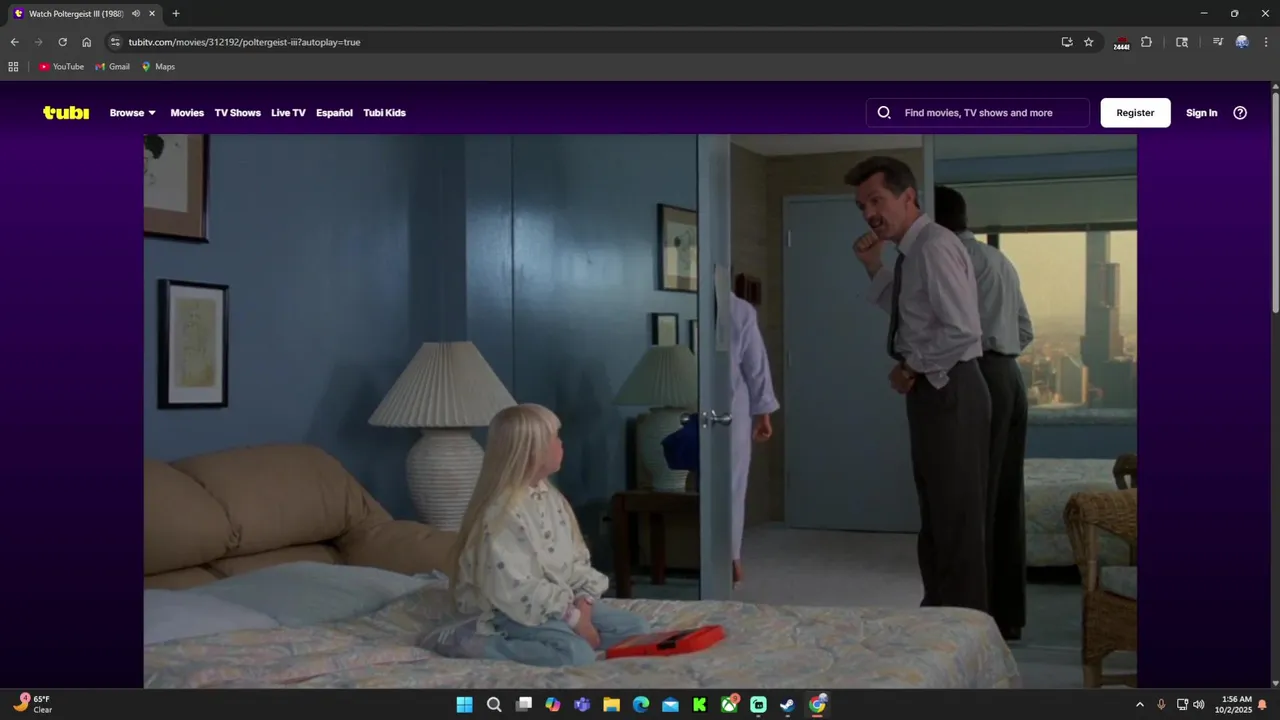
Task: Open the YouTube bookmark
Action: (x=61, y=67)
